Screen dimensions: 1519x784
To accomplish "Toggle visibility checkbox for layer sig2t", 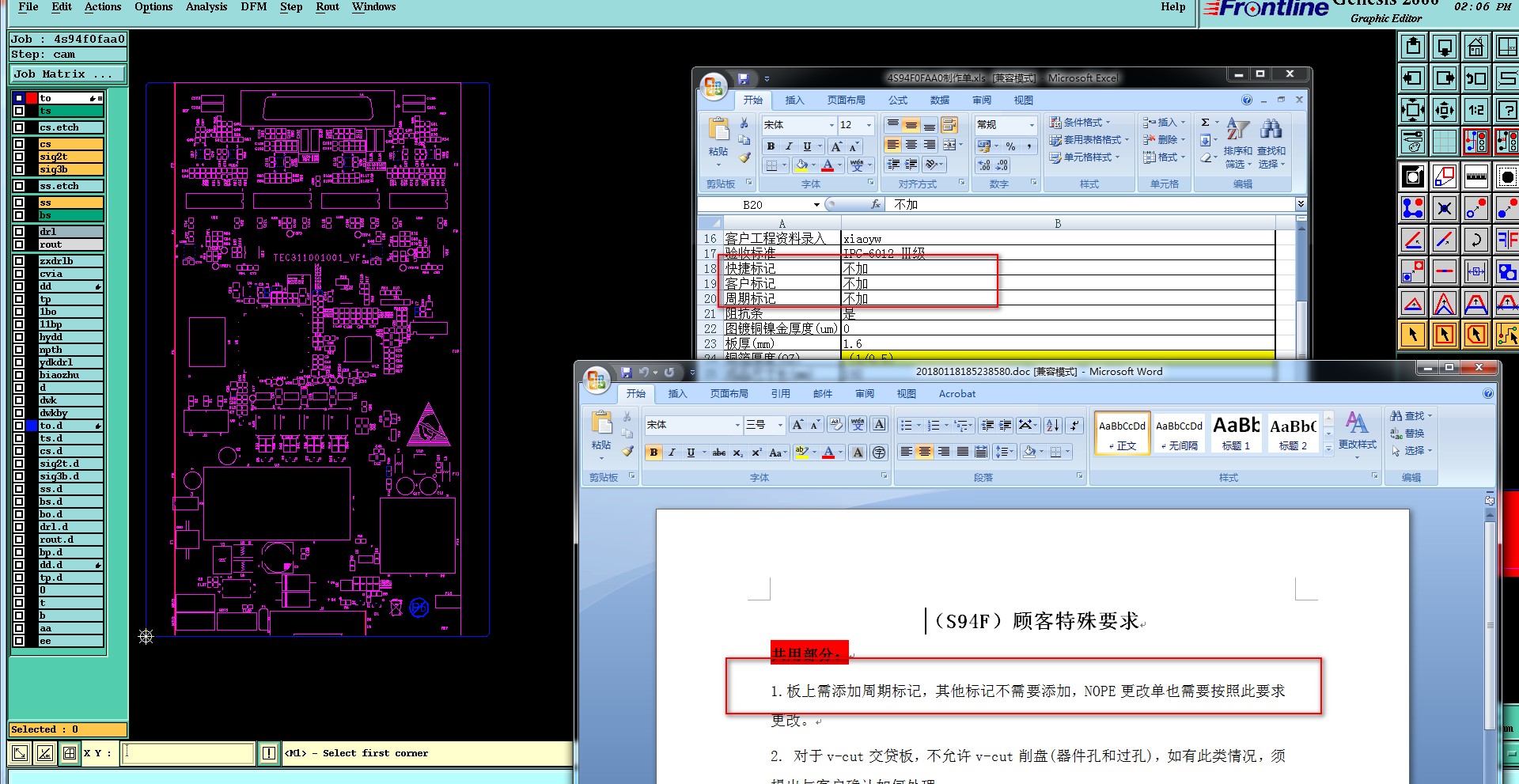I will coord(19,157).
